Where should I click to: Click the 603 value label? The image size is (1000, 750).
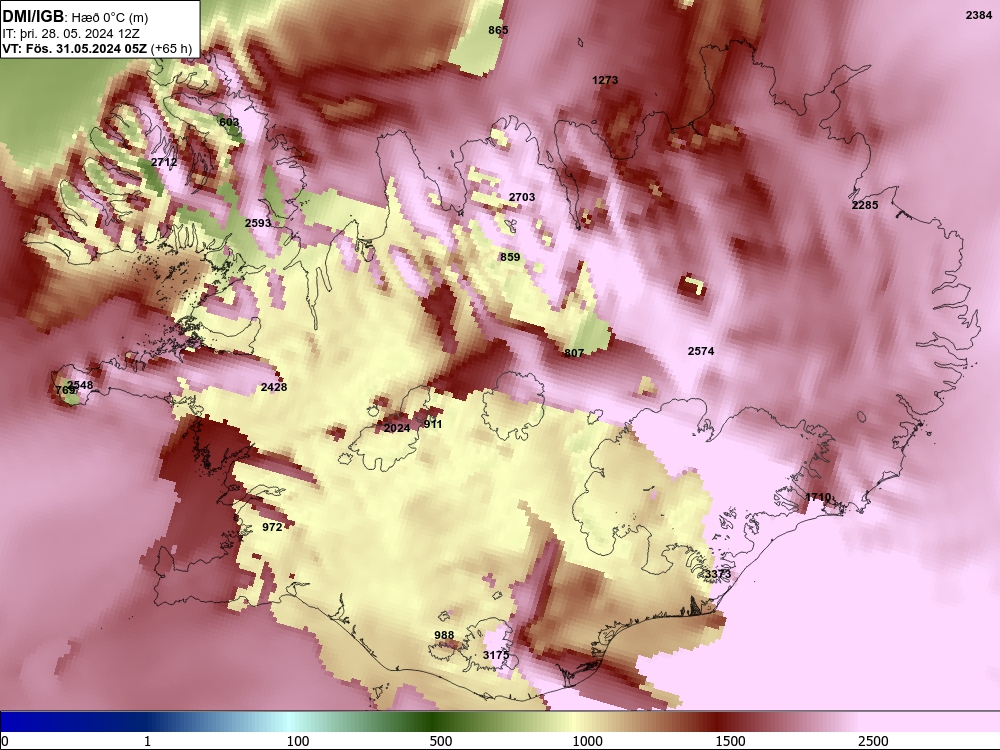pyautogui.click(x=228, y=122)
